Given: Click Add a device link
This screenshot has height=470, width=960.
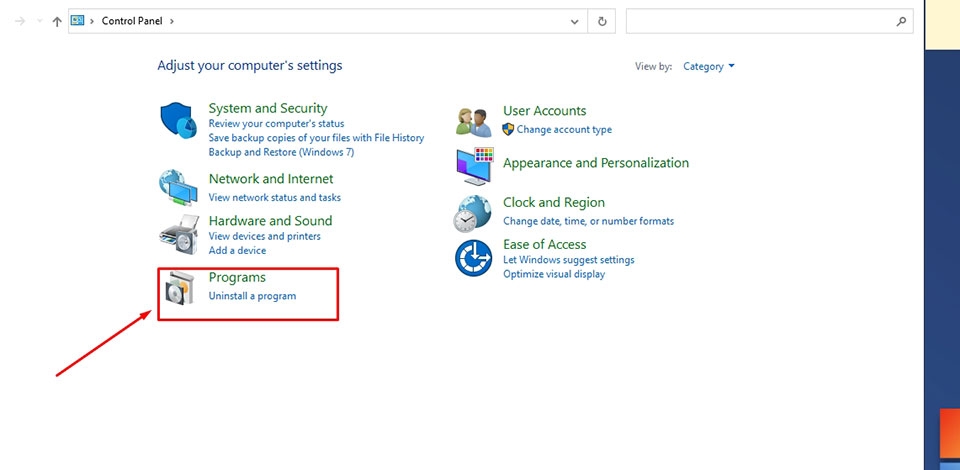Looking at the screenshot, I should (x=237, y=251).
